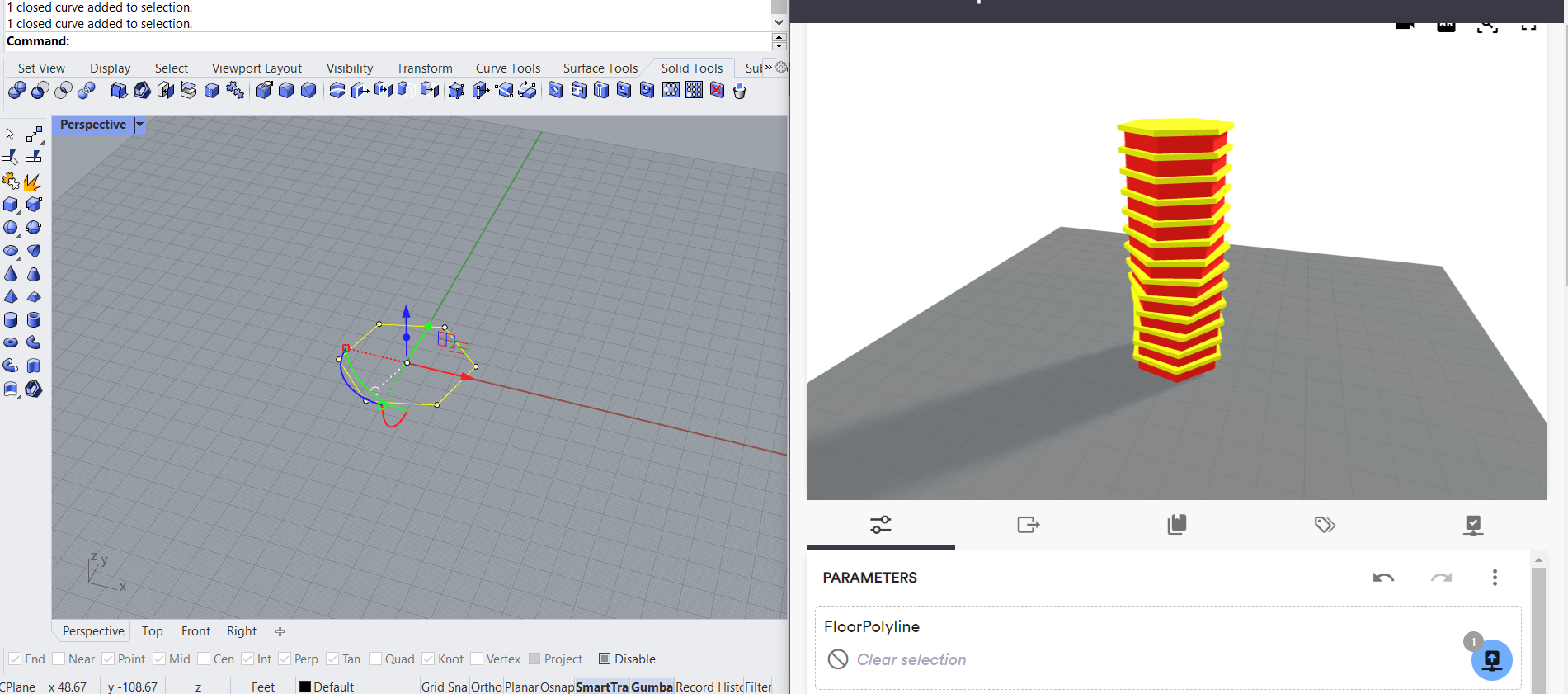The width and height of the screenshot is (1568, 694).
Task: Select the Boolean Union tool icon
Action: point(16,91)
